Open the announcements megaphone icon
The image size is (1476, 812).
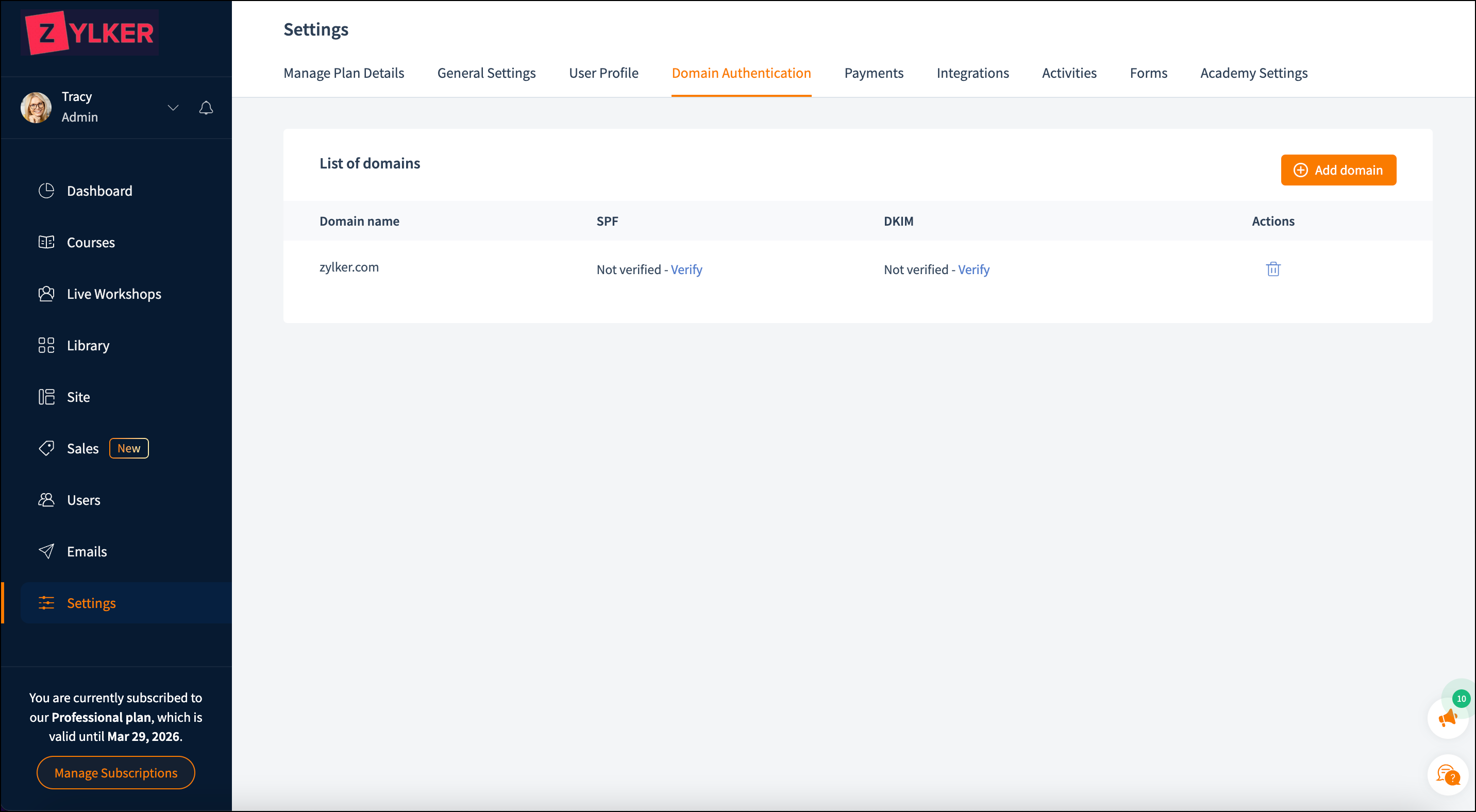1448,718
